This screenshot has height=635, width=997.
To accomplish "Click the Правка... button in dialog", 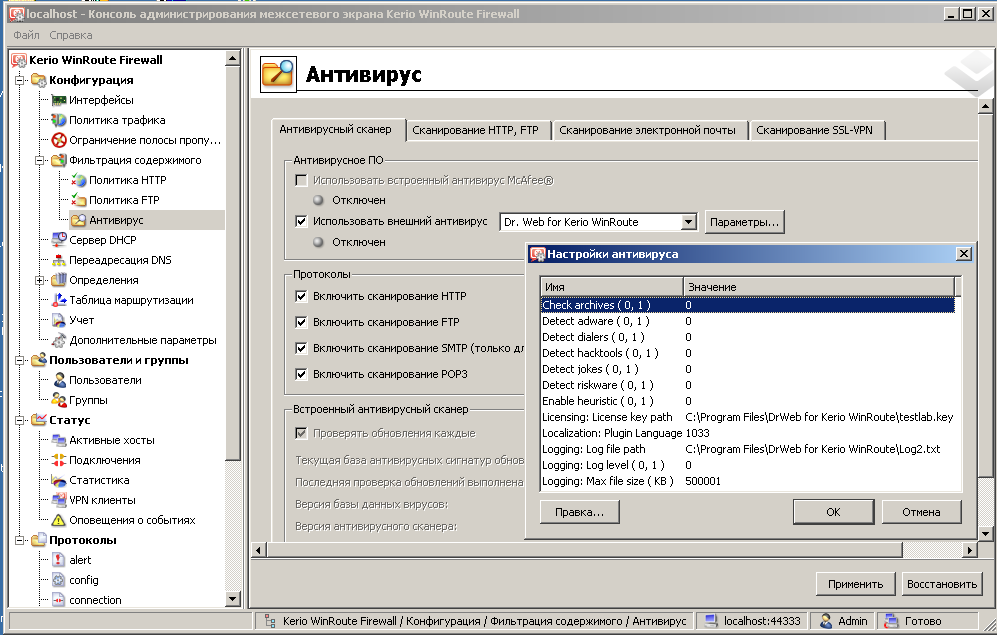I will point(579,512).
